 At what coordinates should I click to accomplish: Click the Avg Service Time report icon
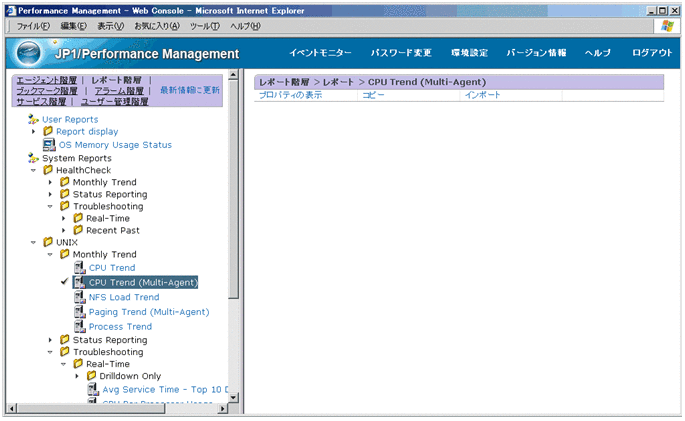point(93,389)
